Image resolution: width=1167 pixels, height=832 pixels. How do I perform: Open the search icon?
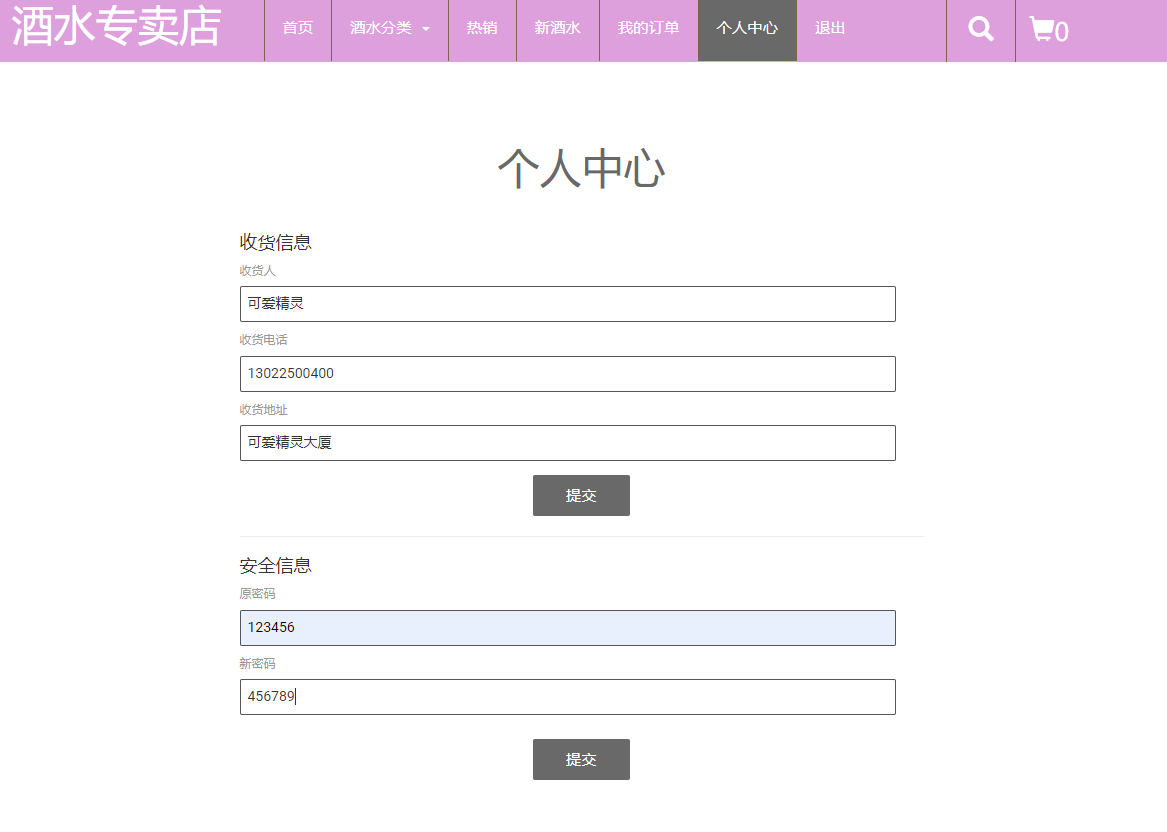pyautogui.click(x=980, y=28)
